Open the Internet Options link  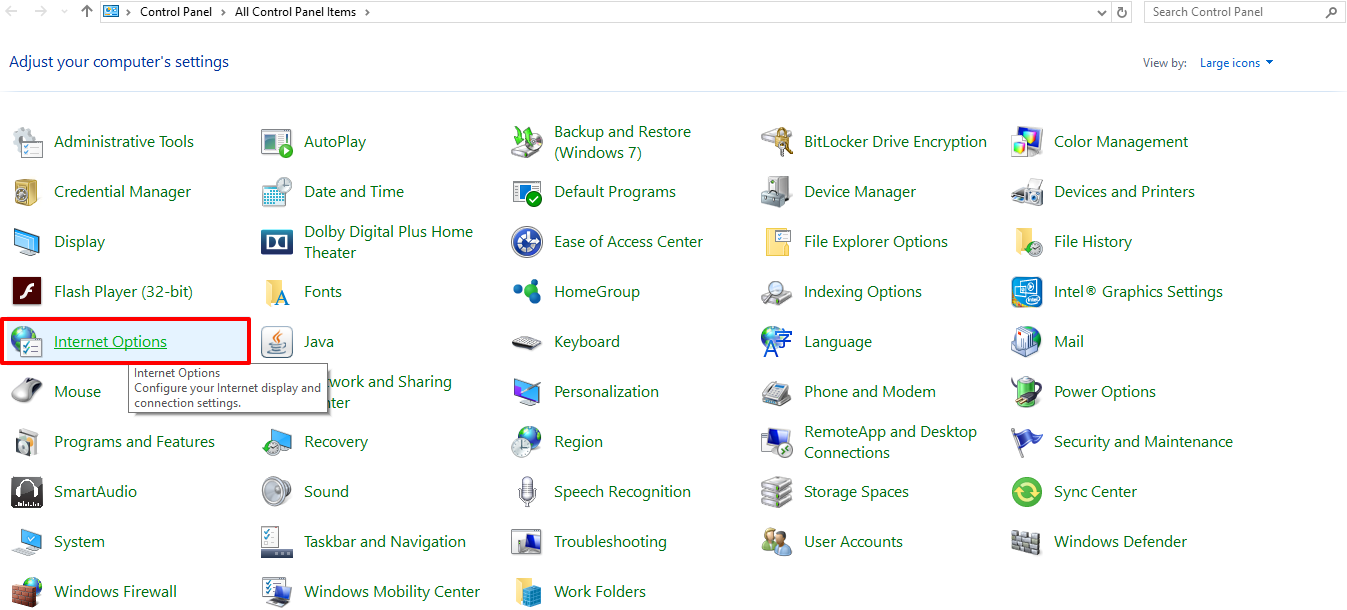coord(110,342)
